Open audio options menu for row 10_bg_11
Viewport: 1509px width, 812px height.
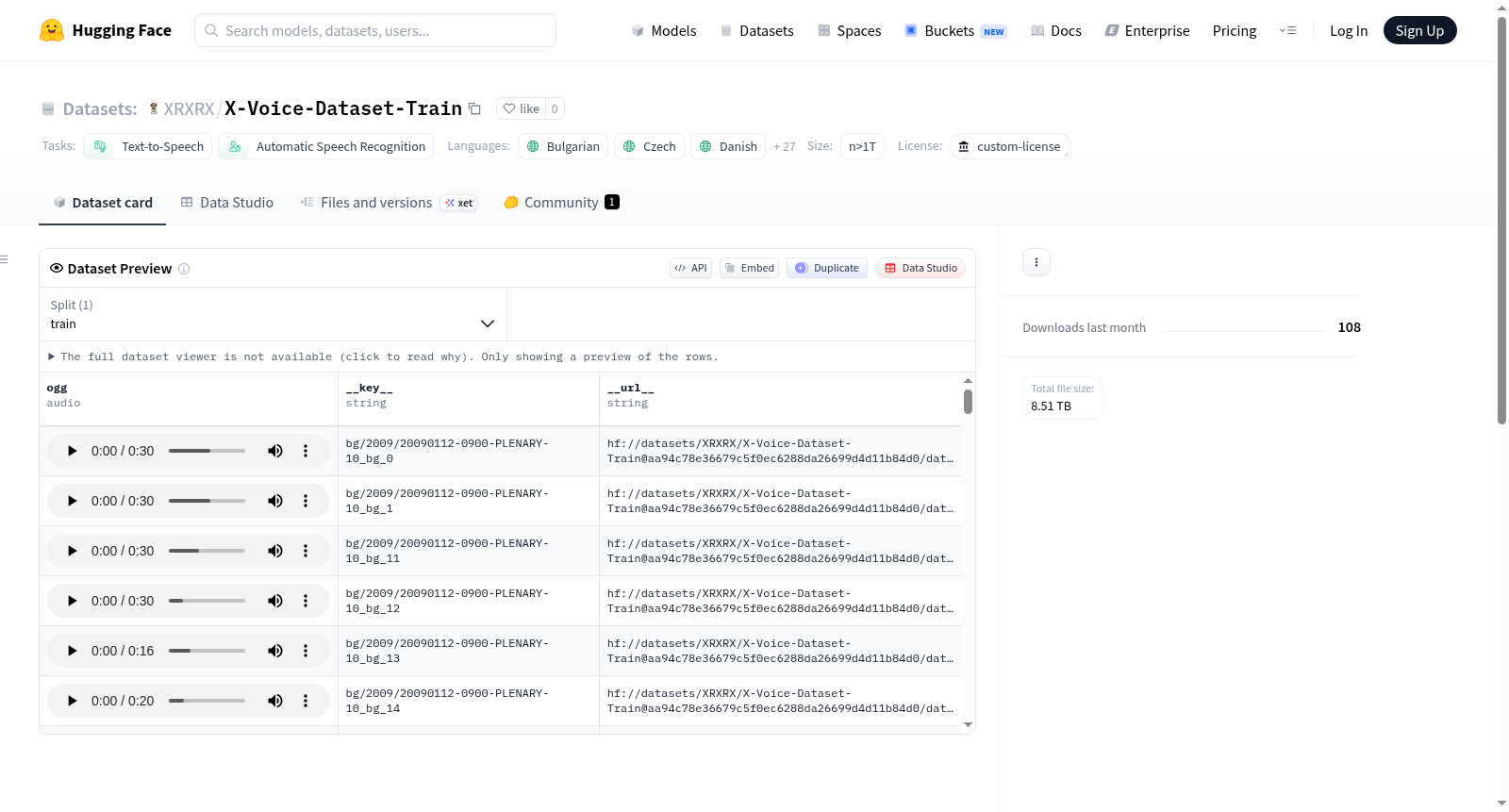click(x=306, y=551)
